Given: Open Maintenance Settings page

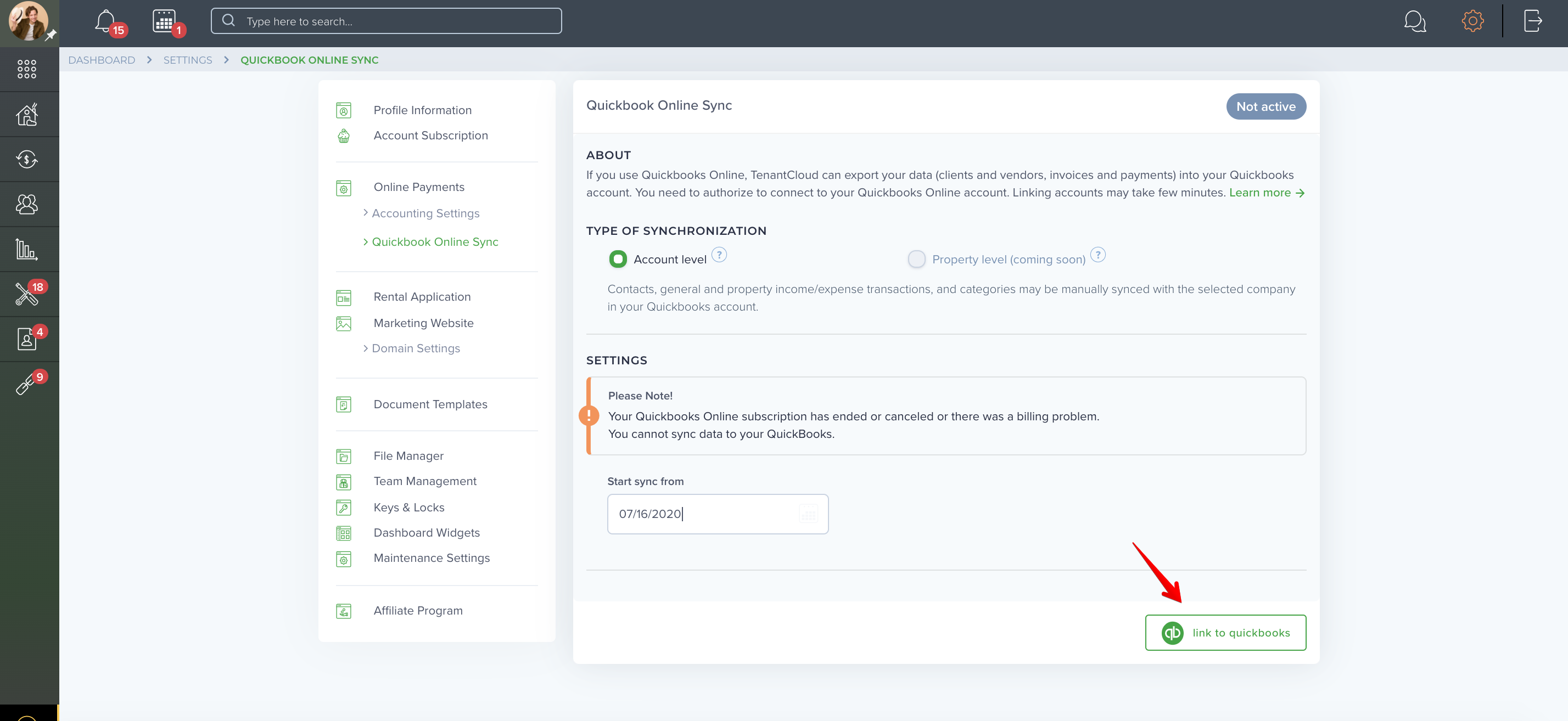Looking at the screenshot, I should 432,558.
